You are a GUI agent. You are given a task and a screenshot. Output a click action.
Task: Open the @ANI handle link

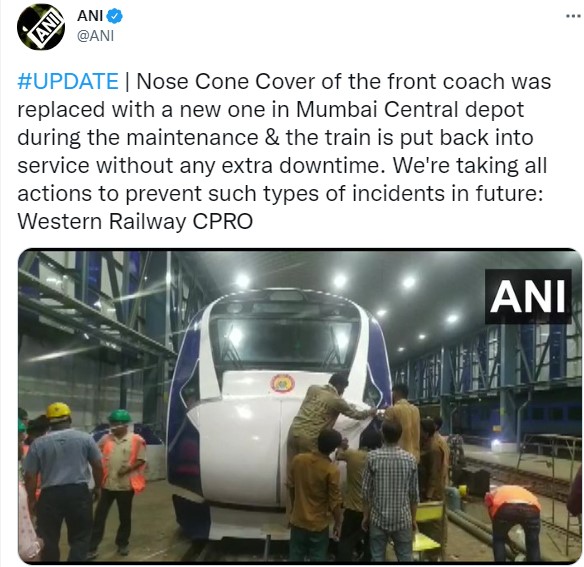(95, 36)
